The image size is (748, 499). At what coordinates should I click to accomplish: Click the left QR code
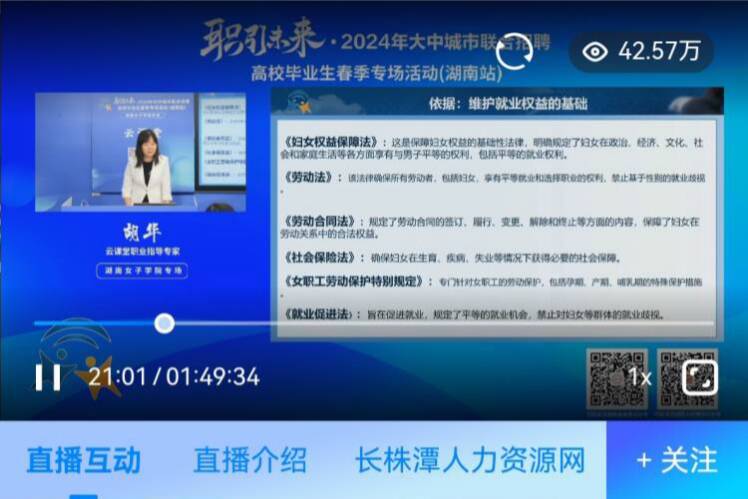tap(617, 377)
